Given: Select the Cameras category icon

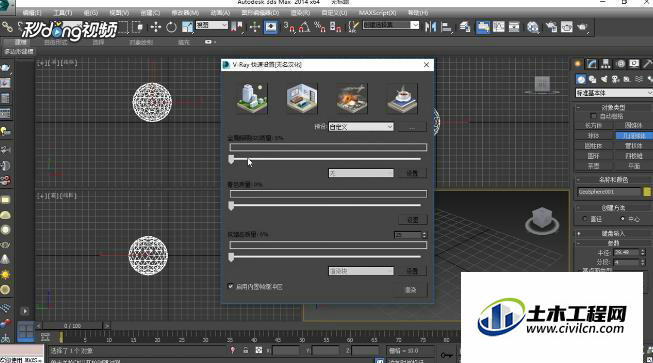Looking at the screenshot, I should click(x=616, y=79).
